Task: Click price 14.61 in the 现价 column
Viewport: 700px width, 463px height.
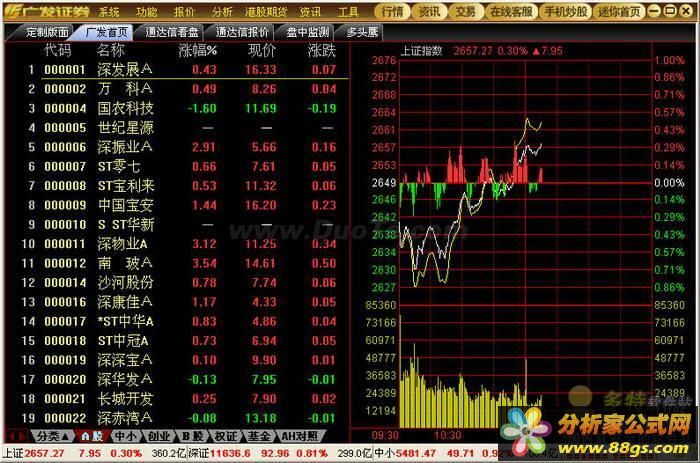Action: click(260, 263)
